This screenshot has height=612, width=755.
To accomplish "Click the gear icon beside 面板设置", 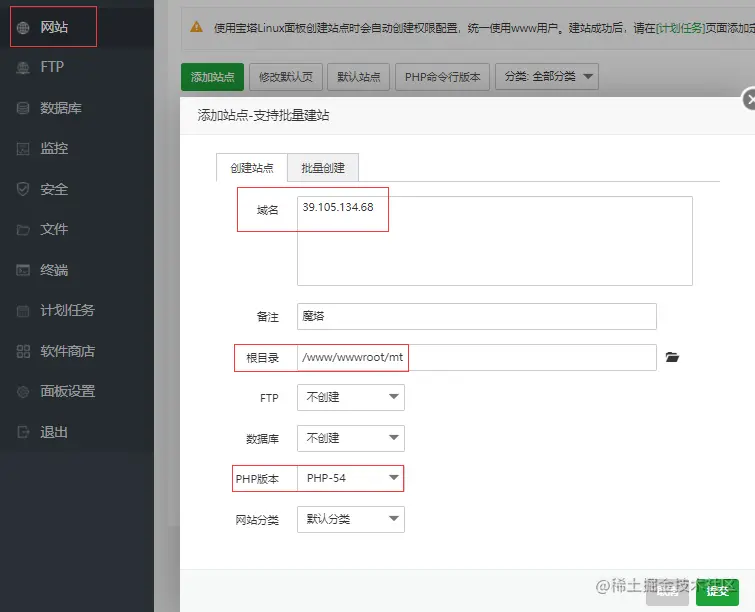I will [23, 392].
